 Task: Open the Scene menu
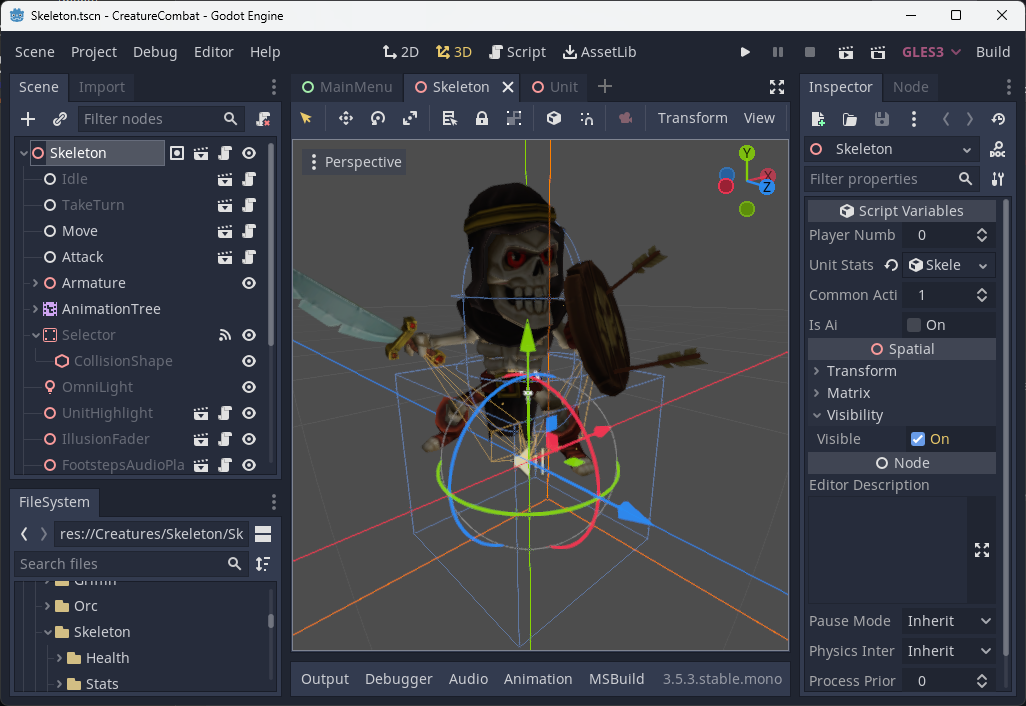pos(35,52)
